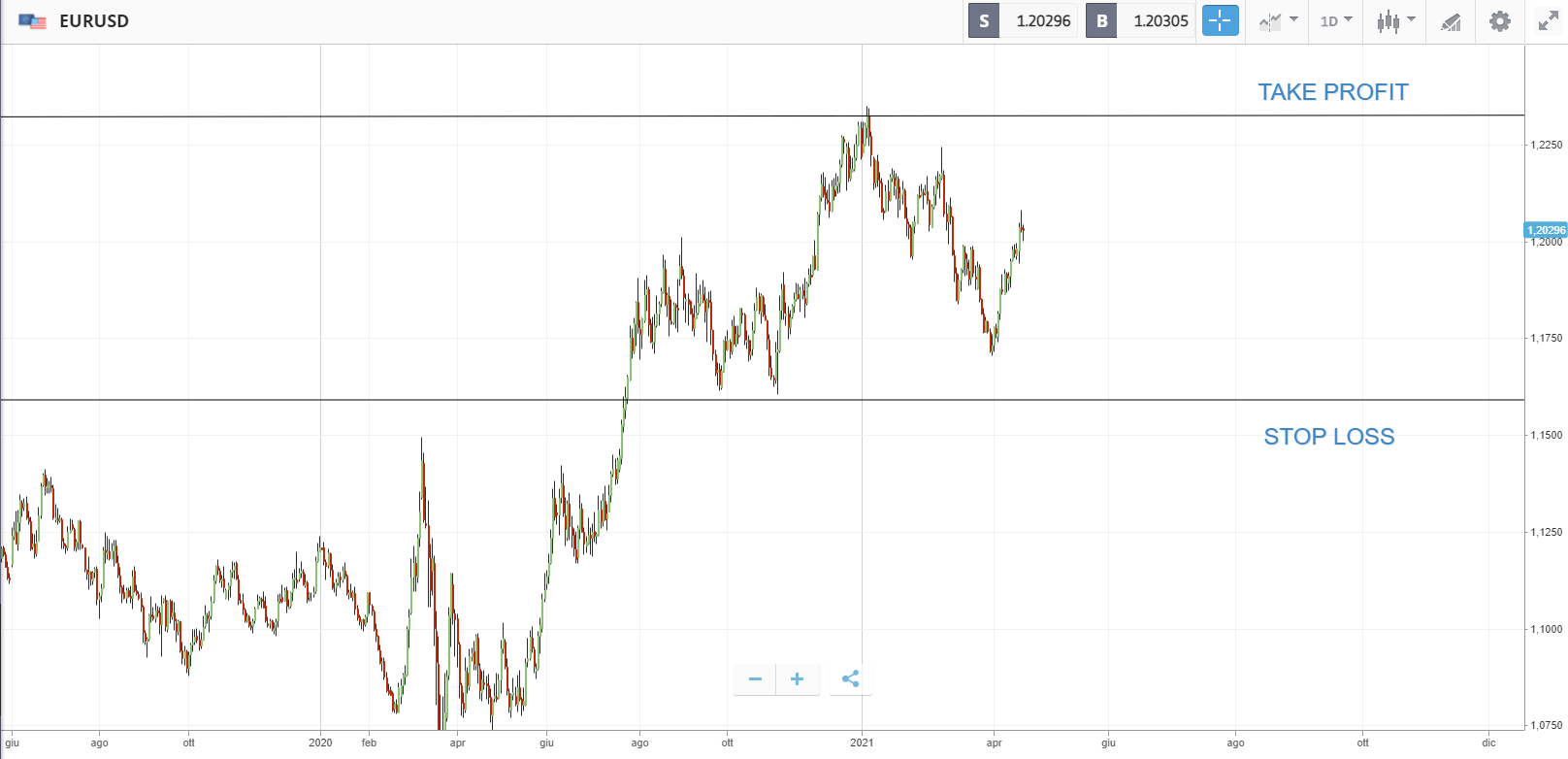Click the current price tag on axis
Image resolution: width=1568 pixels, height=759 pixels.
(1546, 230)
